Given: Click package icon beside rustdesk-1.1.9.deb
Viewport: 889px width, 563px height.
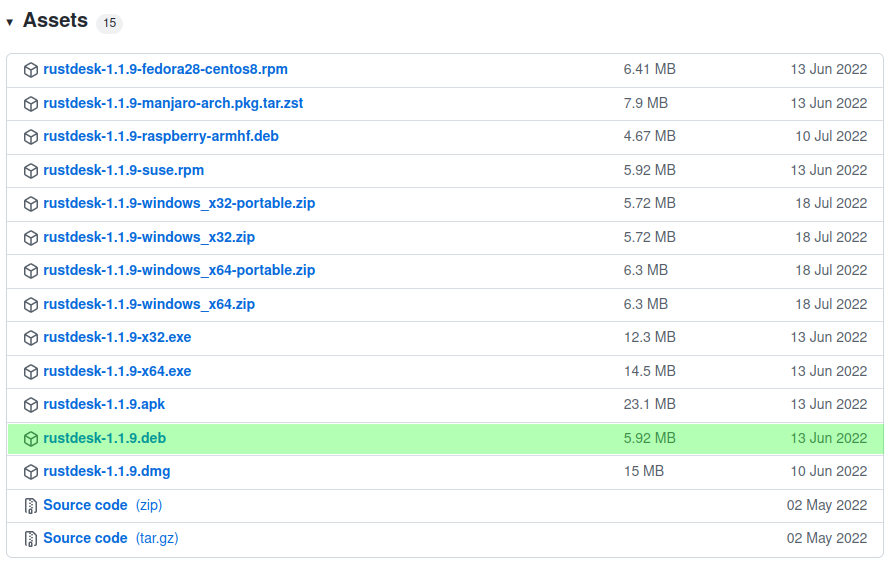Looking at the screenshot, I should click(x=31, y=439).
